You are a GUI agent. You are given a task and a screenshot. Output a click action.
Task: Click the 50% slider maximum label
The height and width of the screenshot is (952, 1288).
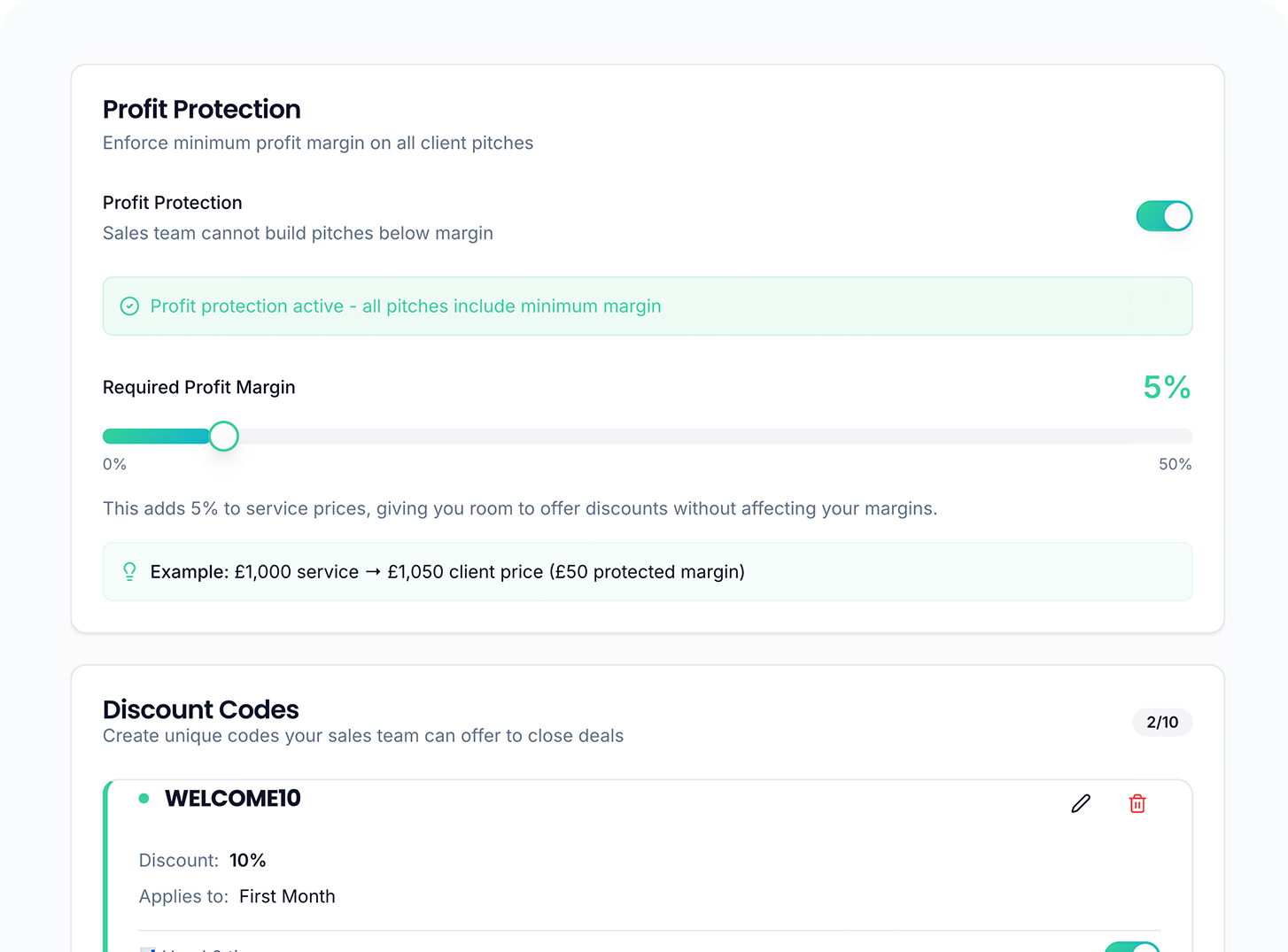pos(1175,464)
